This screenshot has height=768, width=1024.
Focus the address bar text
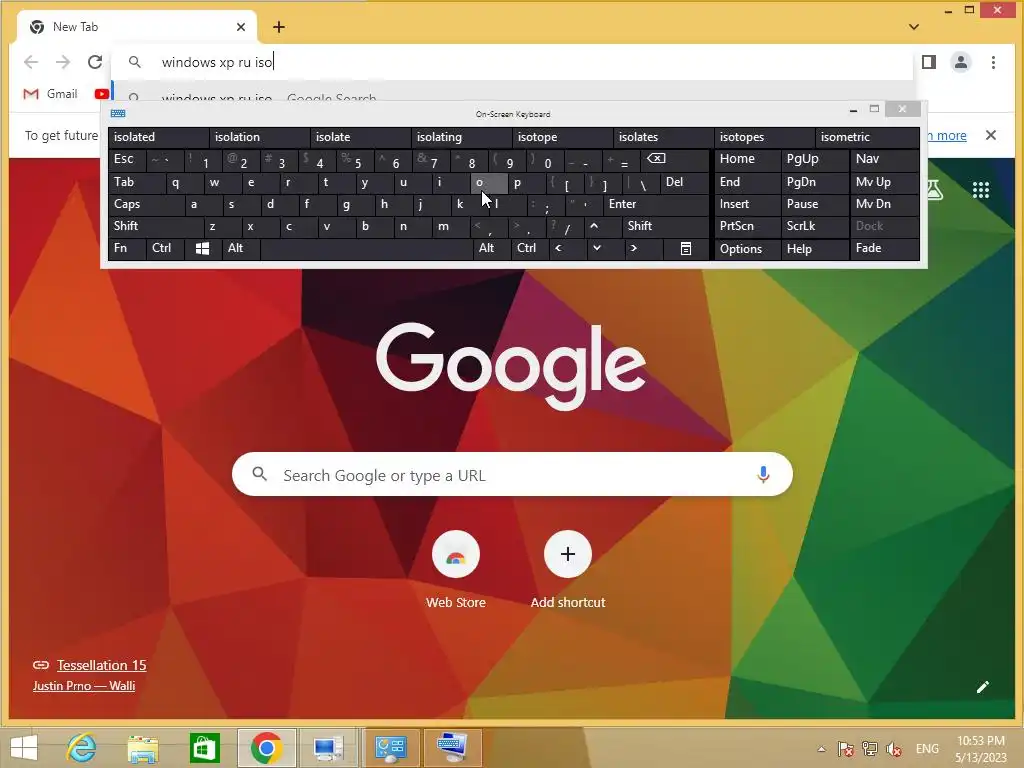coord(217,62)
